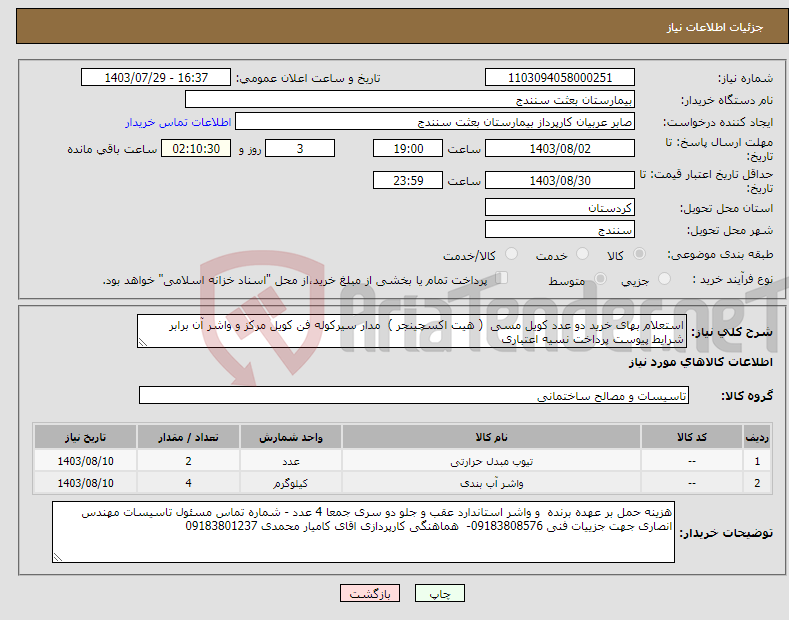
Task: Click the چاپ print button
Action: 440,594
